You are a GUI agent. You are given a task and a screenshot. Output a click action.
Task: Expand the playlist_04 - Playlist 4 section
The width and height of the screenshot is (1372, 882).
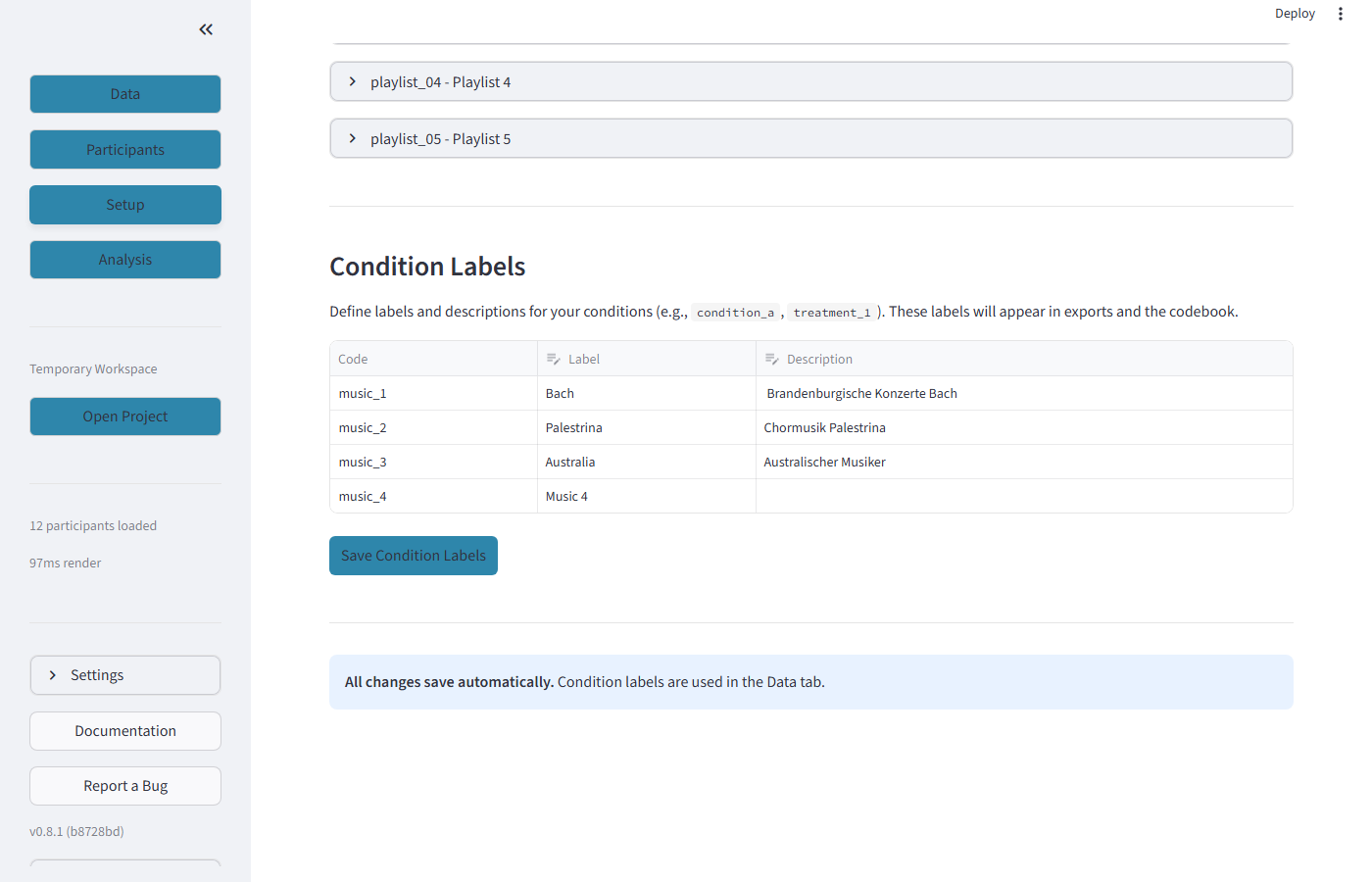(x=811, y=81)
